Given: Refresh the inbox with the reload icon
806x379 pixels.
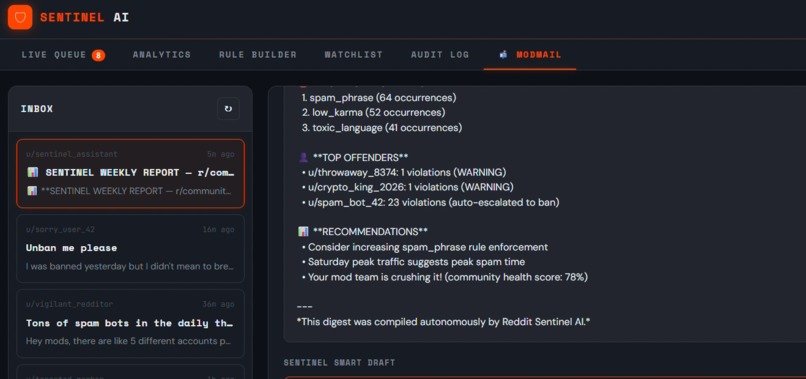Looking at the screenshot, I should click(228, 109).
